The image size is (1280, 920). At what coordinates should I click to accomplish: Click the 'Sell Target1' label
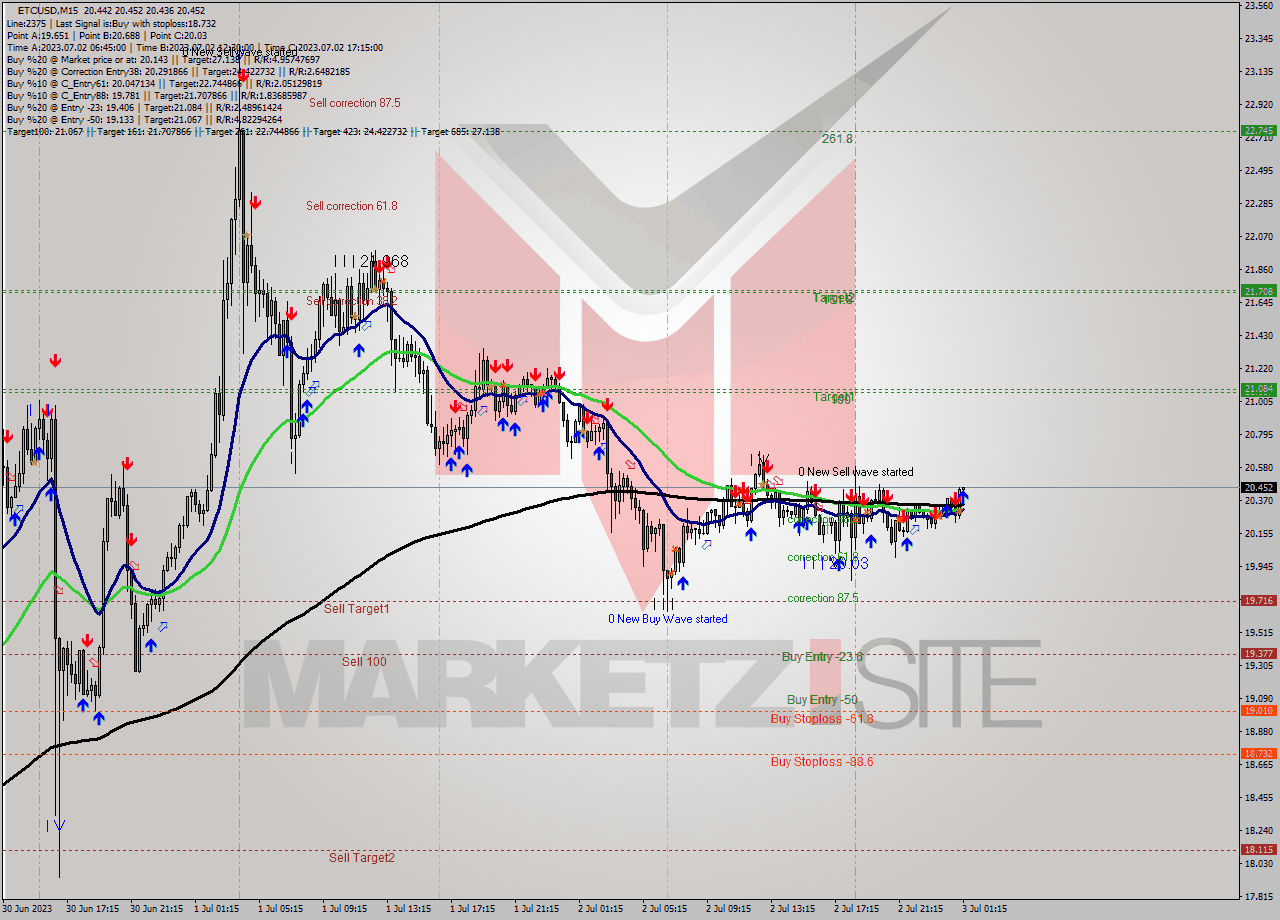pyautogui.click(x=357, y=608)
